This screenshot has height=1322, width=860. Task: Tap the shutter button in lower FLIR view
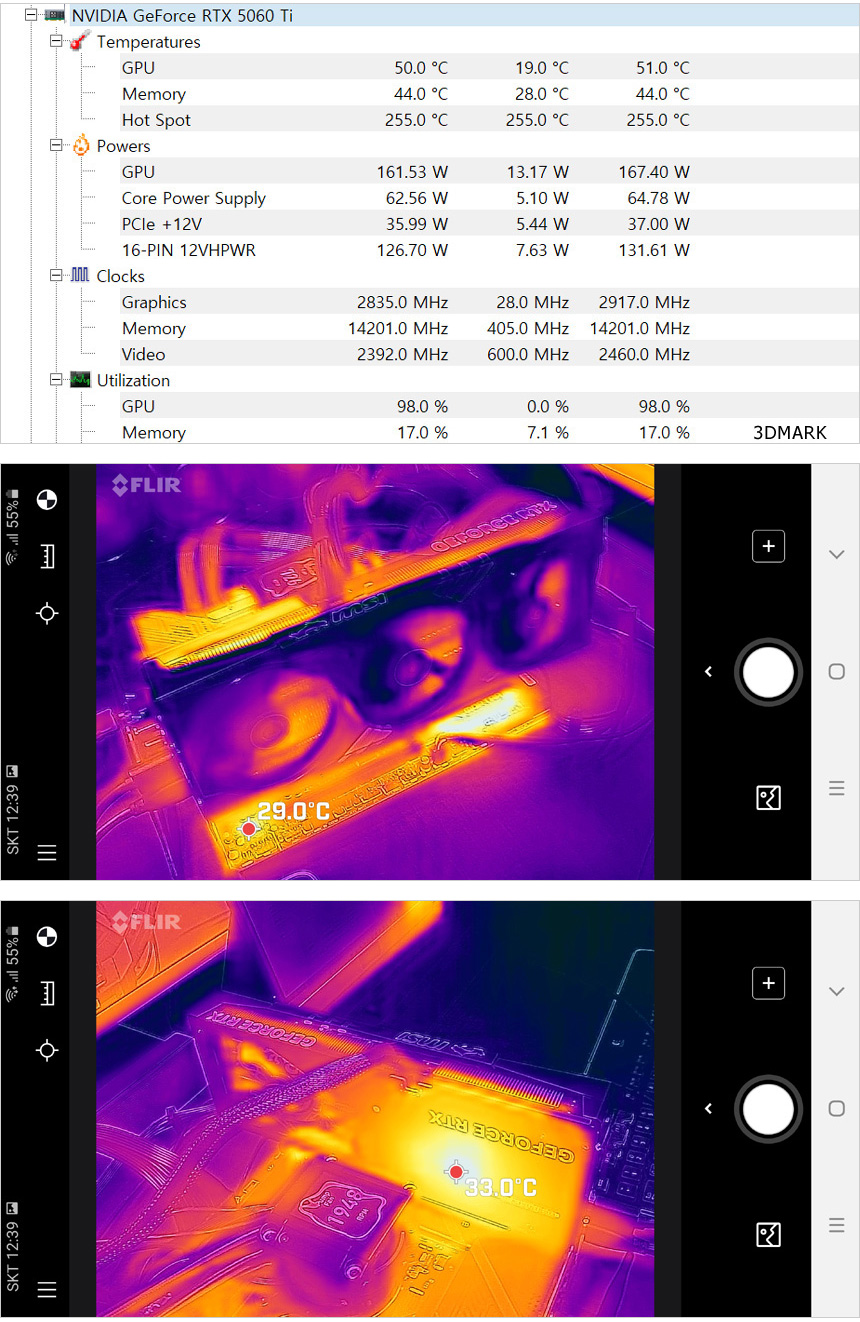pos(768,1109)
